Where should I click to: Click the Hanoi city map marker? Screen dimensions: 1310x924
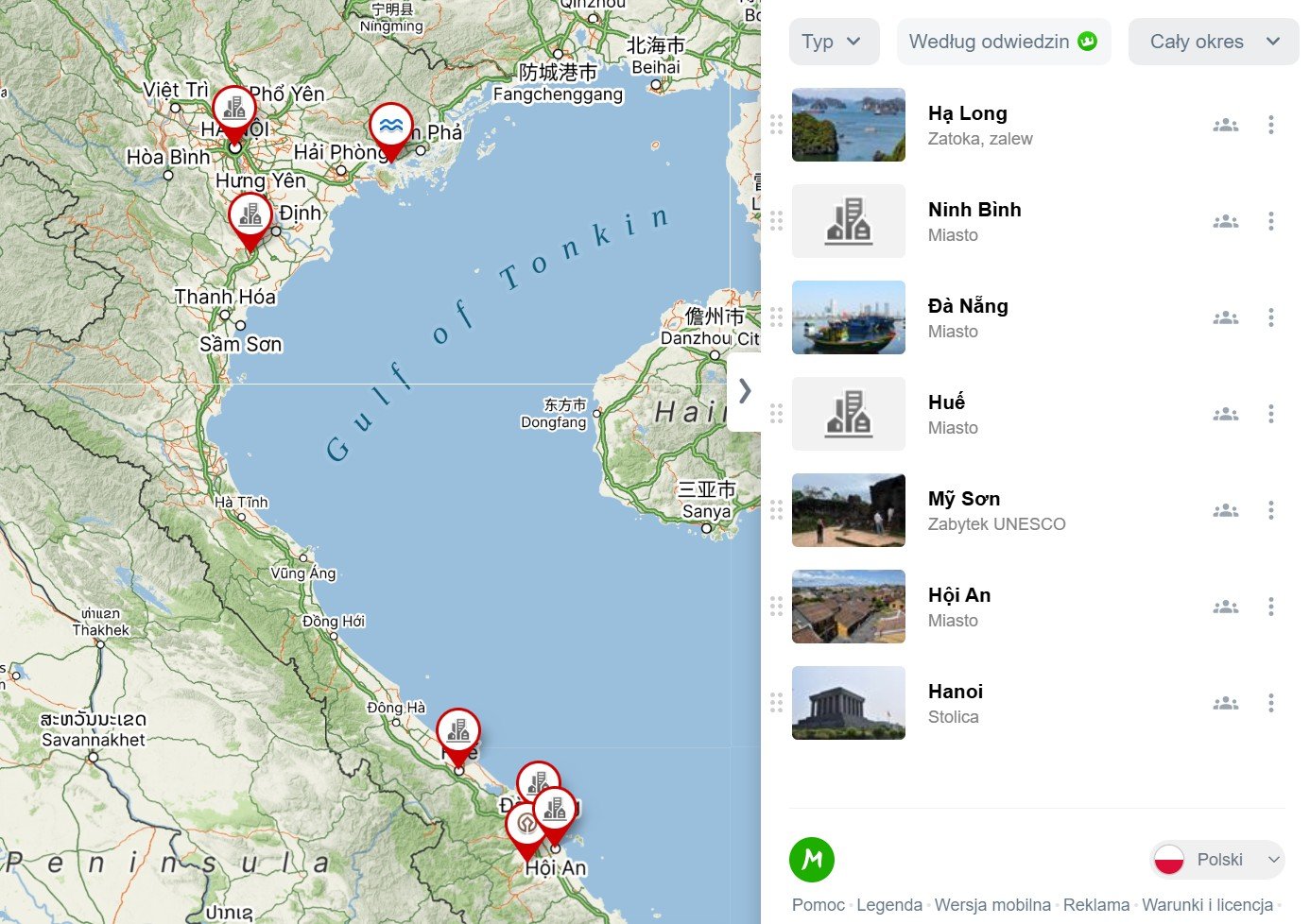[x=233, y=110]
